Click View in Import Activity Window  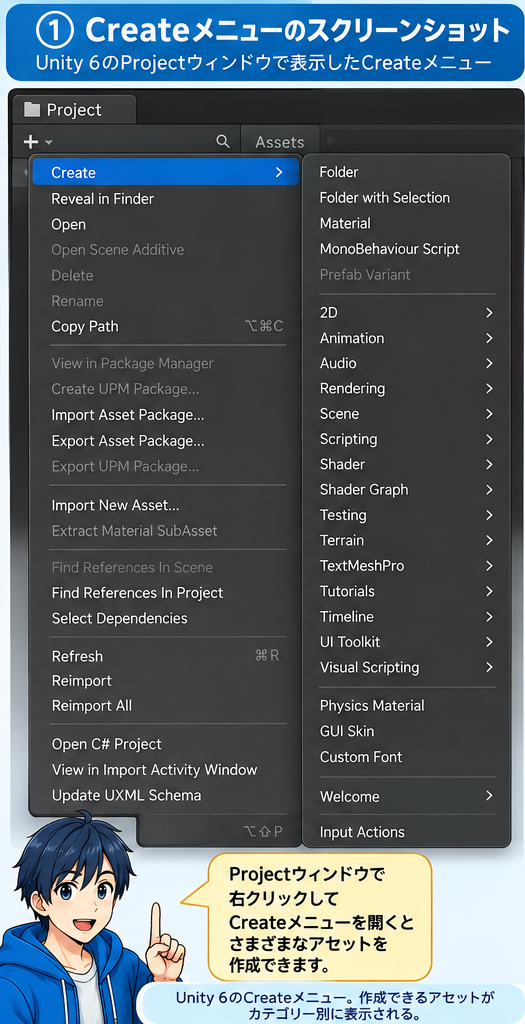pyautogui.click(x=167, y=770)
